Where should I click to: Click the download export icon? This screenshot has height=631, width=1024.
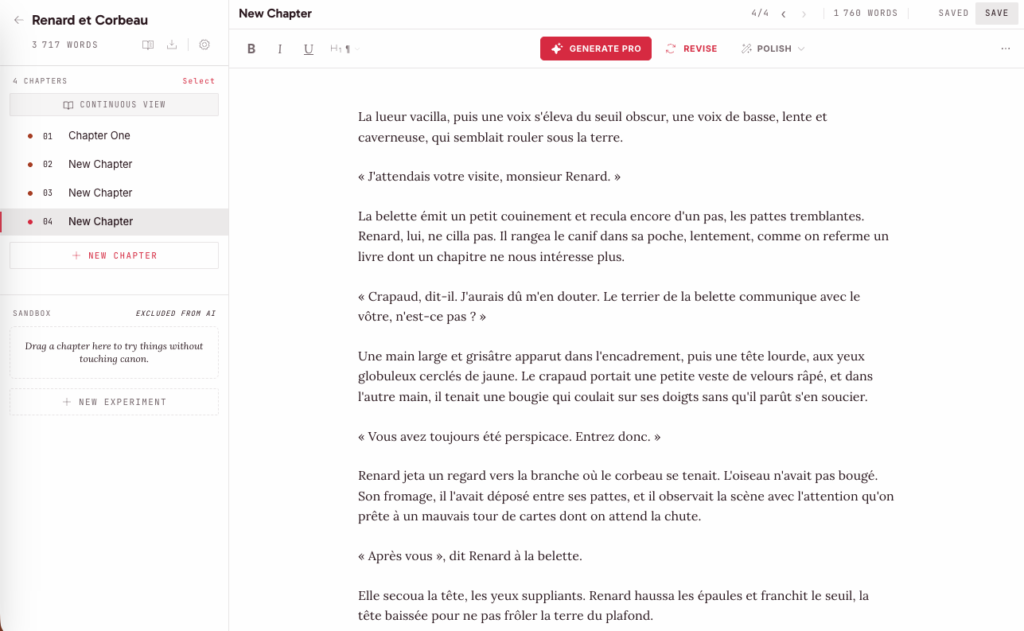(172, 44)
